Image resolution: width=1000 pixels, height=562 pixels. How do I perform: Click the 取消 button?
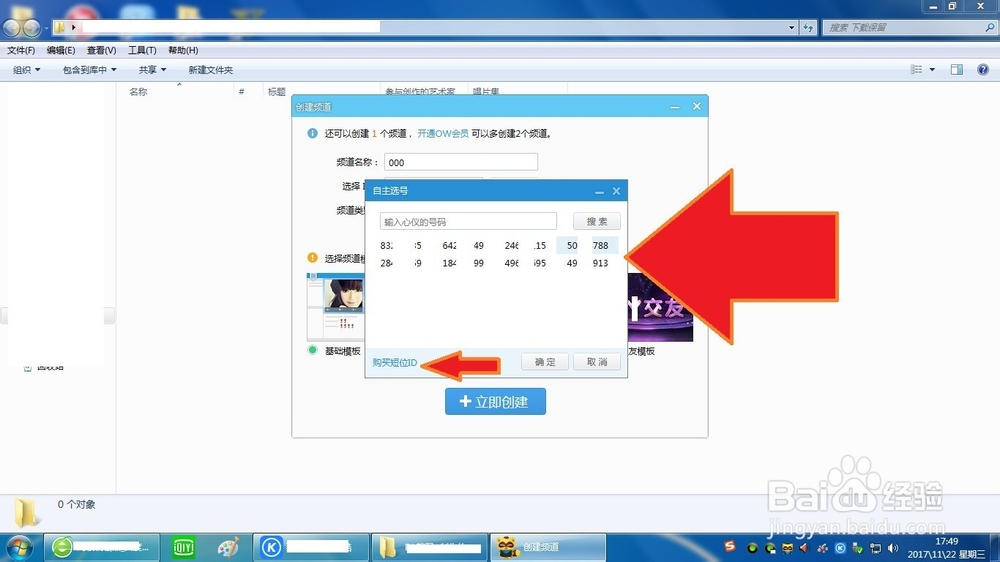[x=597, y=362]
